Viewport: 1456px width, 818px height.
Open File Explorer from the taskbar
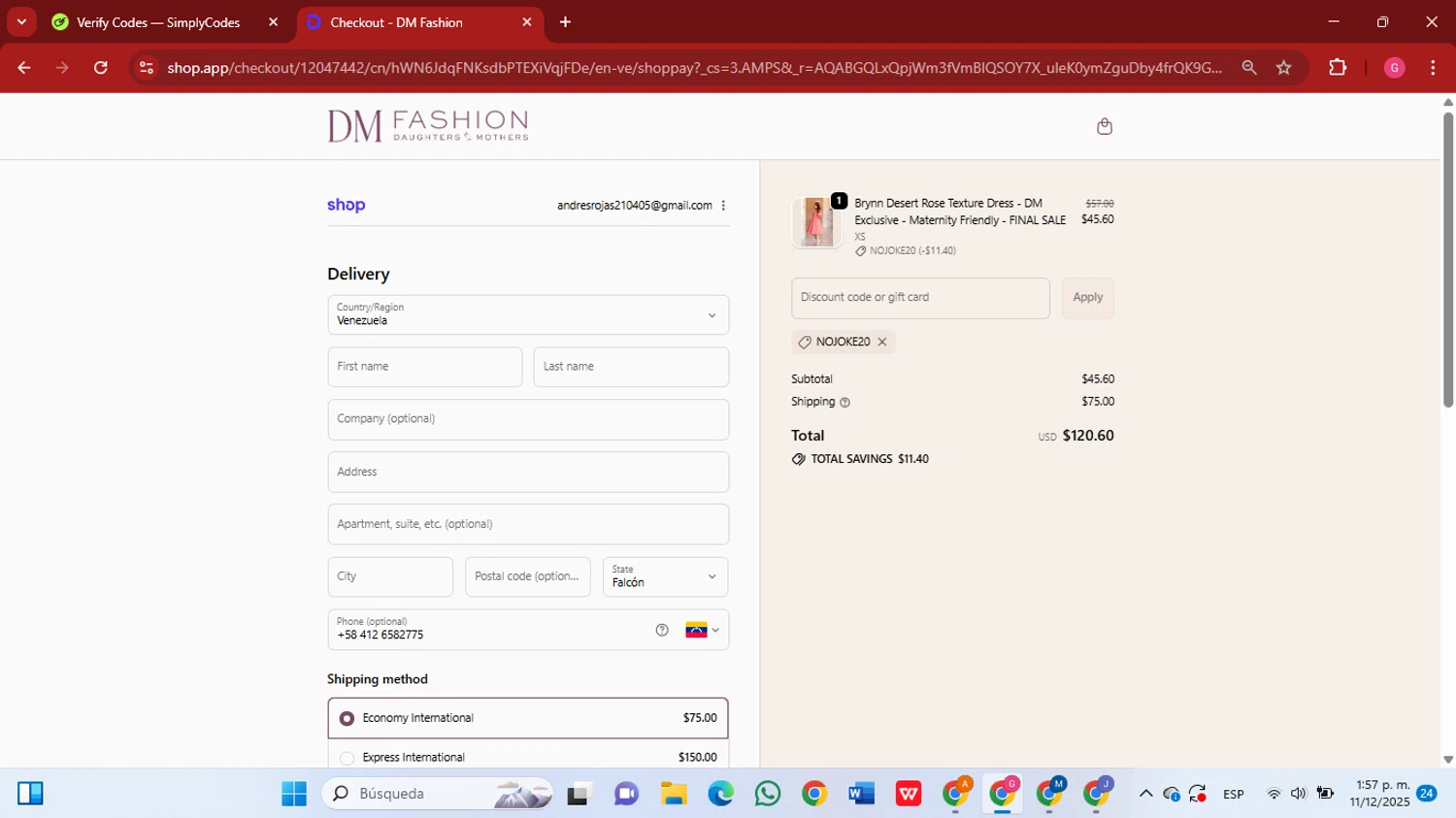pyautogui.click(x=674, y=794)
